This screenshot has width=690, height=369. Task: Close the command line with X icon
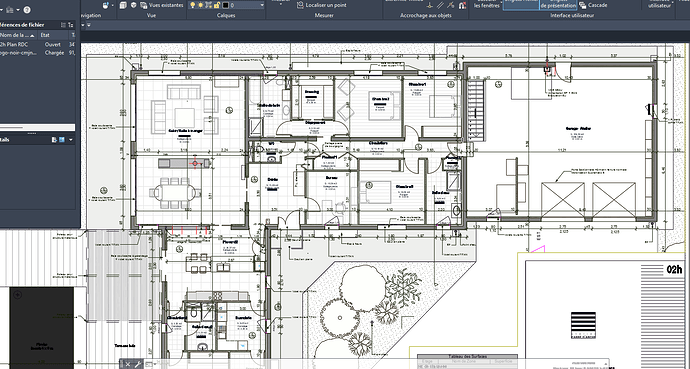(x=128, y=364)
